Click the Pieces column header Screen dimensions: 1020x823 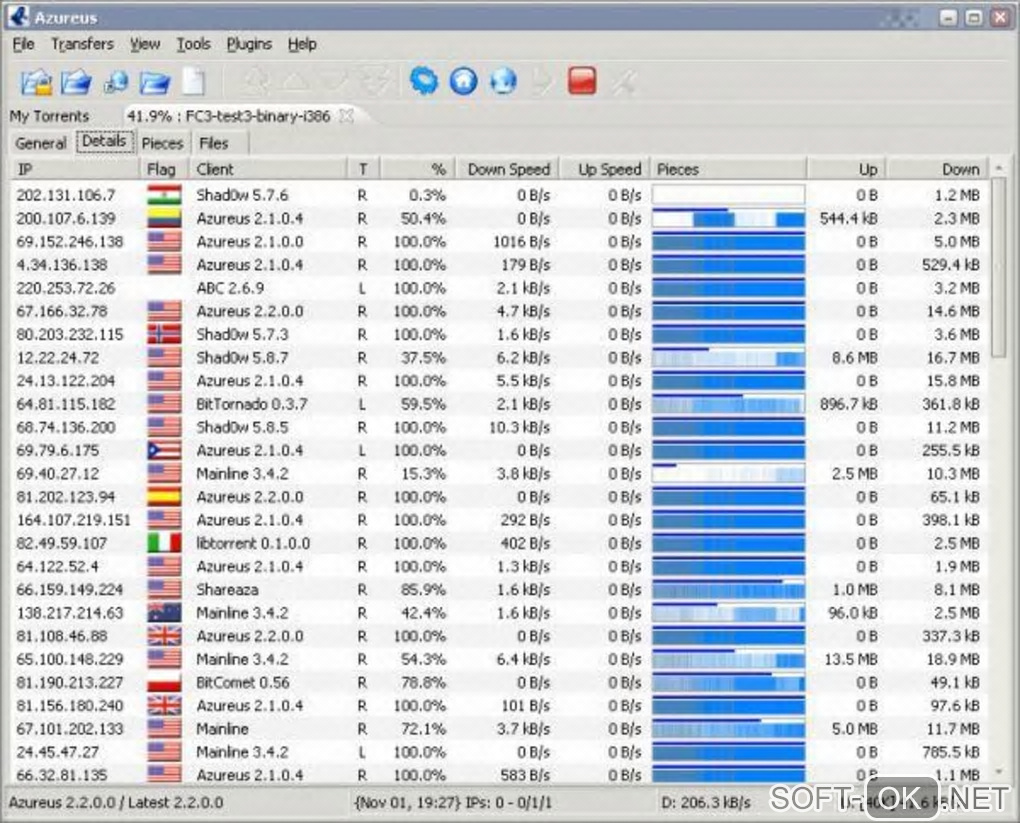[729, 169]
